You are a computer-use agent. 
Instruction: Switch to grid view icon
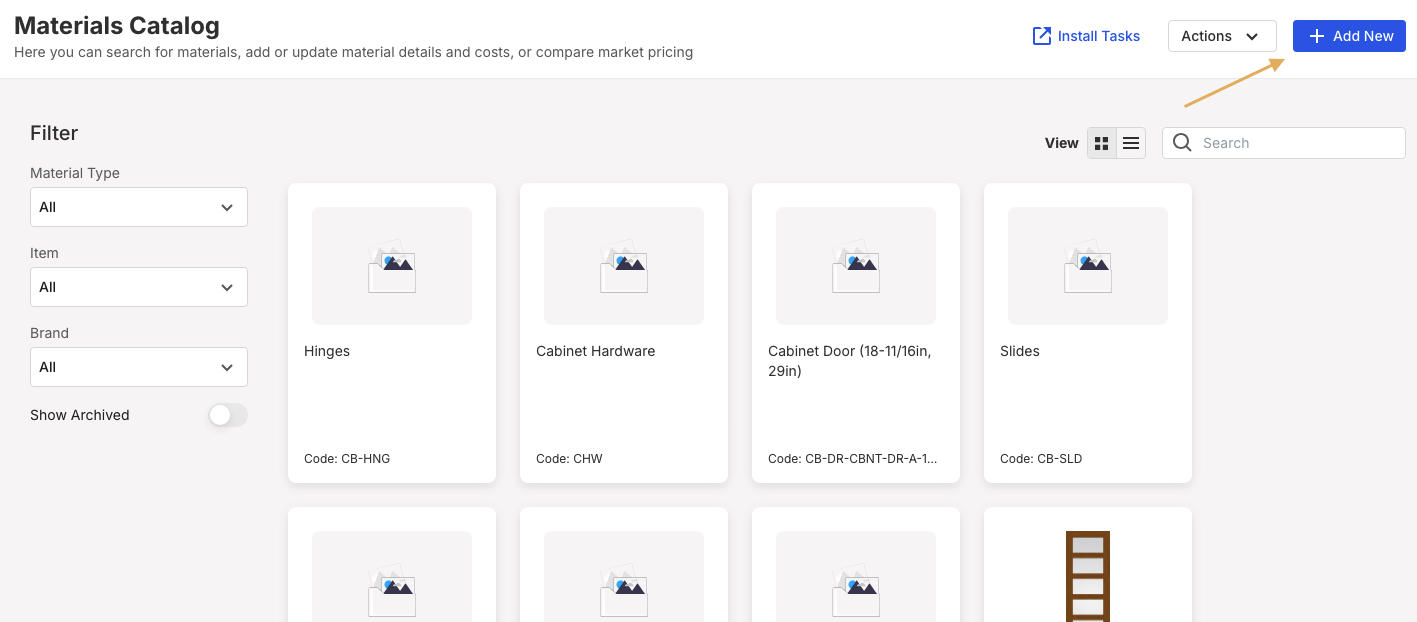coord(1102,143)
